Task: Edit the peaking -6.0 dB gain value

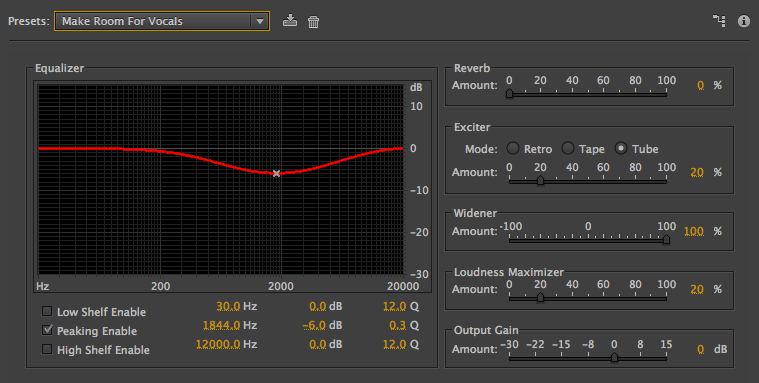Action: [x=314, y=325]
